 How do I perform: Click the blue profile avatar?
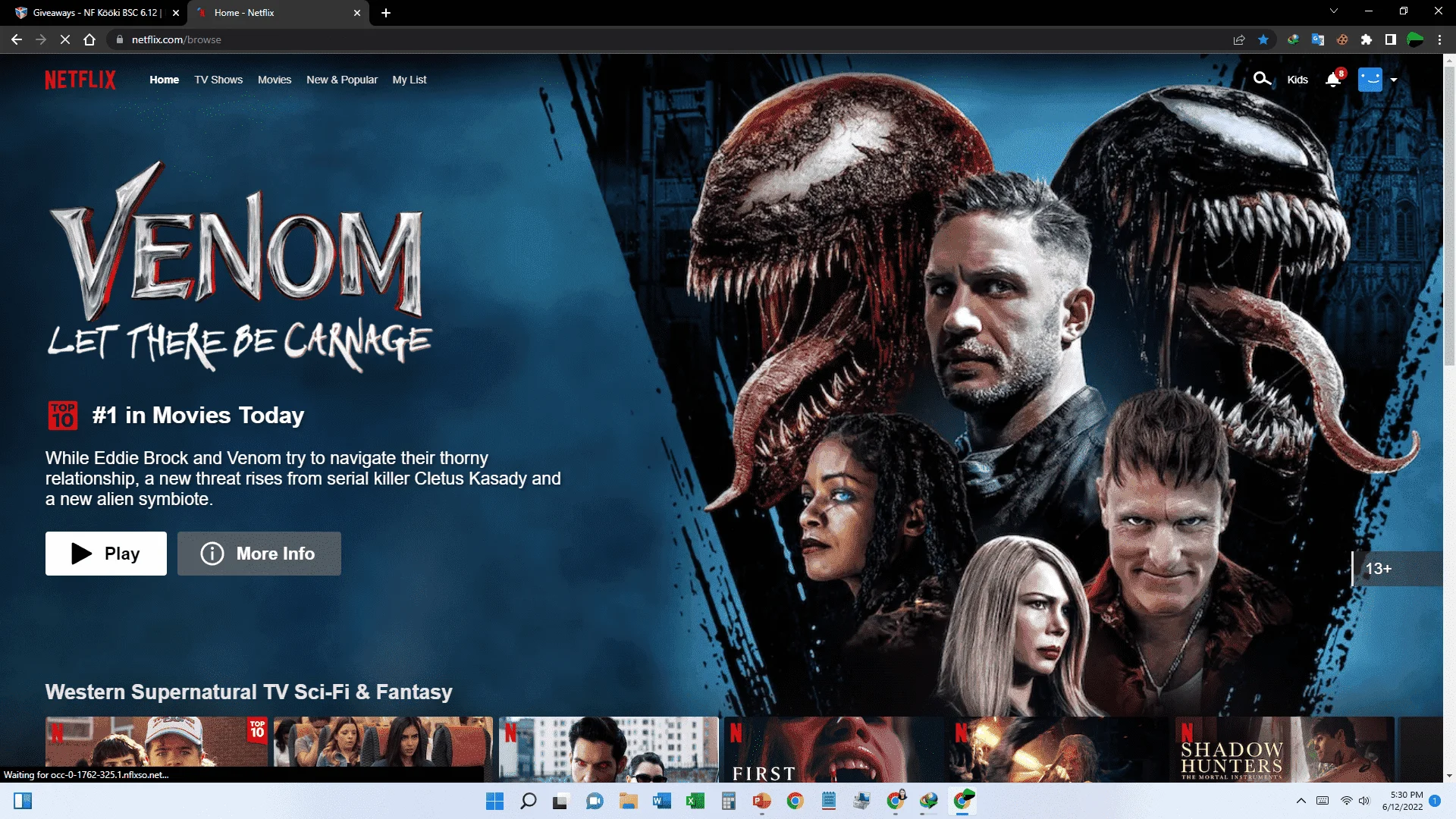tap(1370, 79)
